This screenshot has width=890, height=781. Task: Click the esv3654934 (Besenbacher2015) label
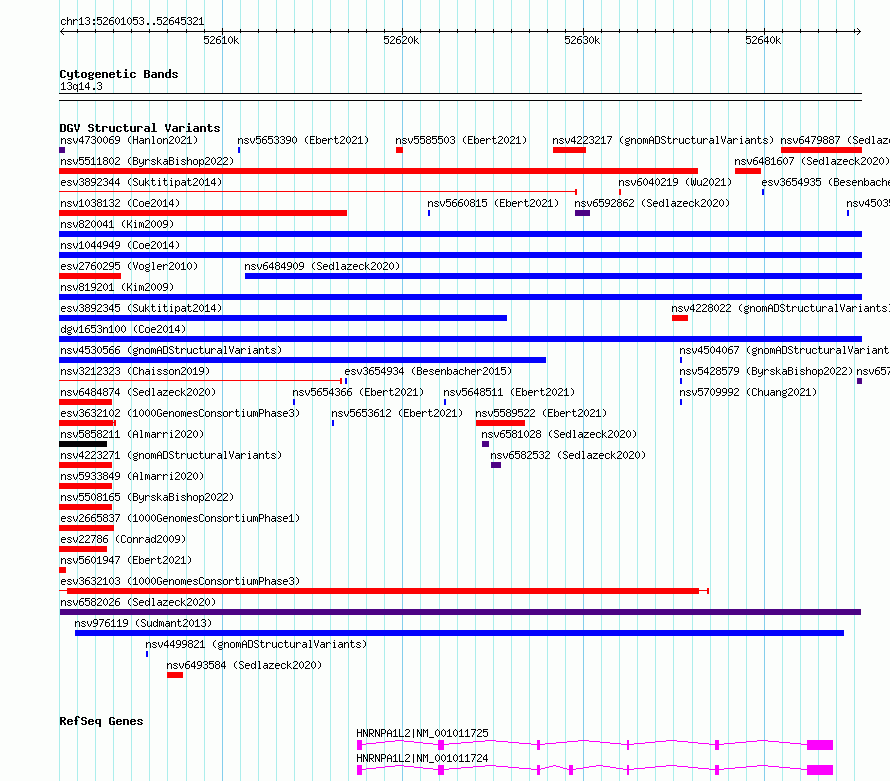click(x=428, y=371)
